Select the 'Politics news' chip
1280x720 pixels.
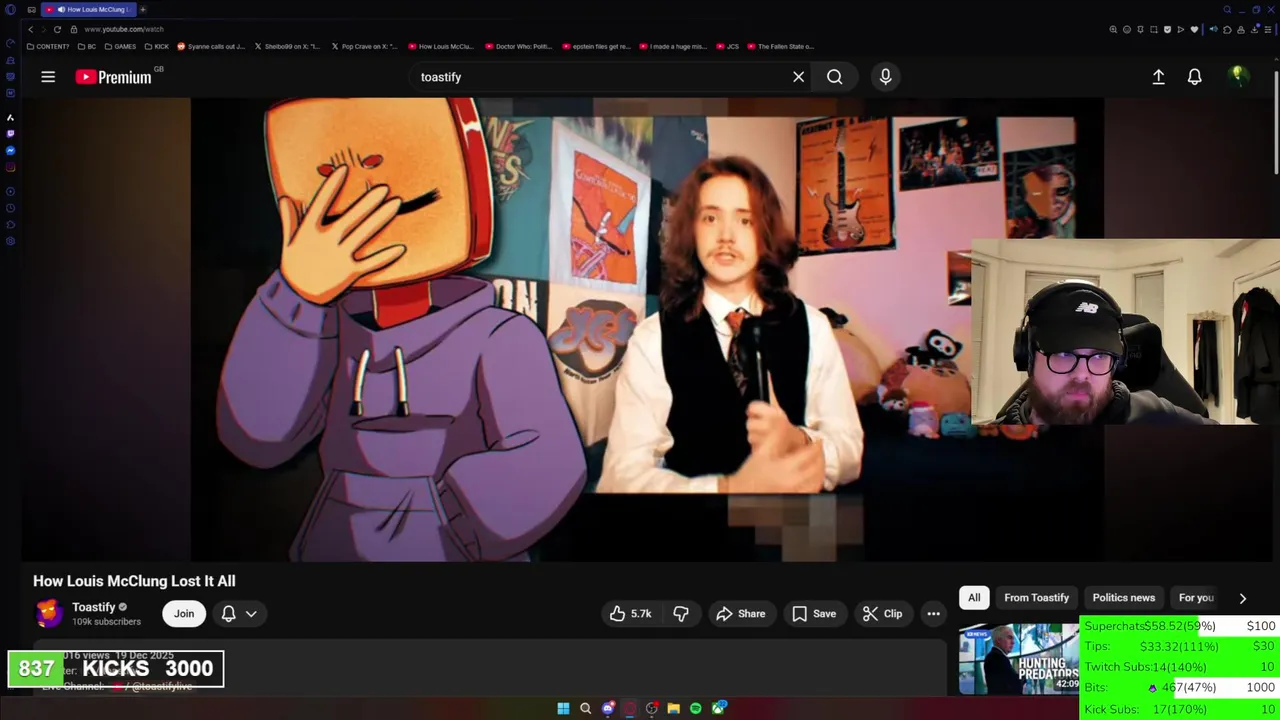(x=1123, y=598)
